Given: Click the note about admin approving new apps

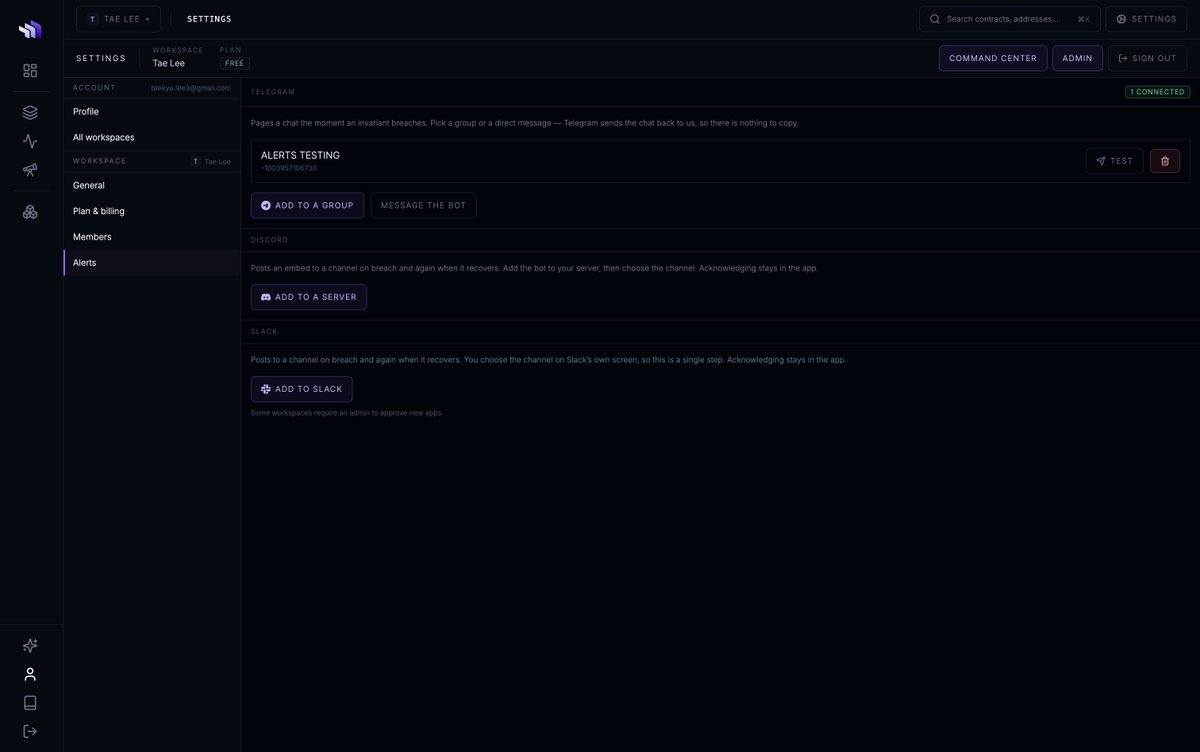Looking at the screenshot, I should [347, 413].
